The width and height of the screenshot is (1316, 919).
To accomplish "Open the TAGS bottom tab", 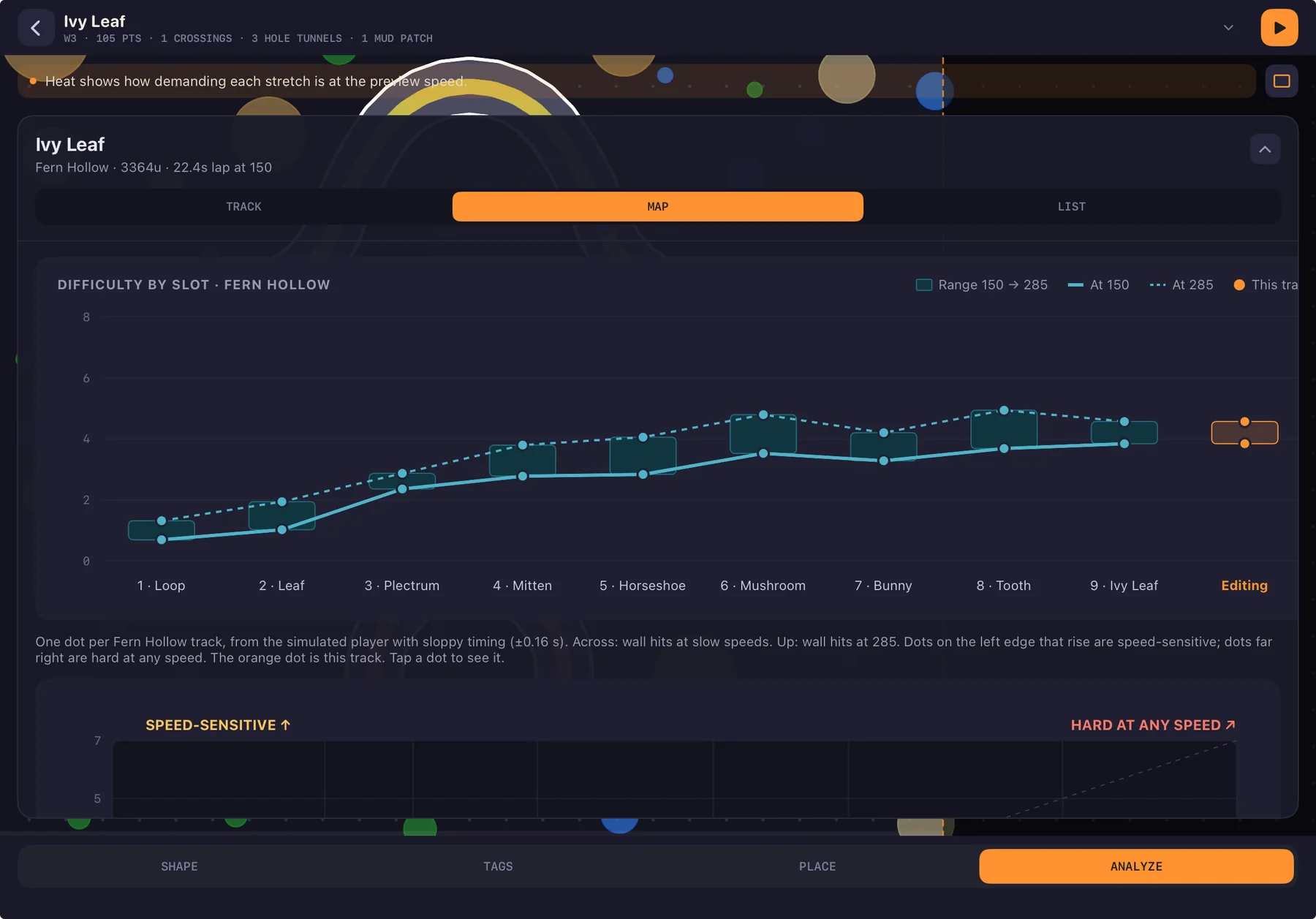I will (x=498, y=866).
